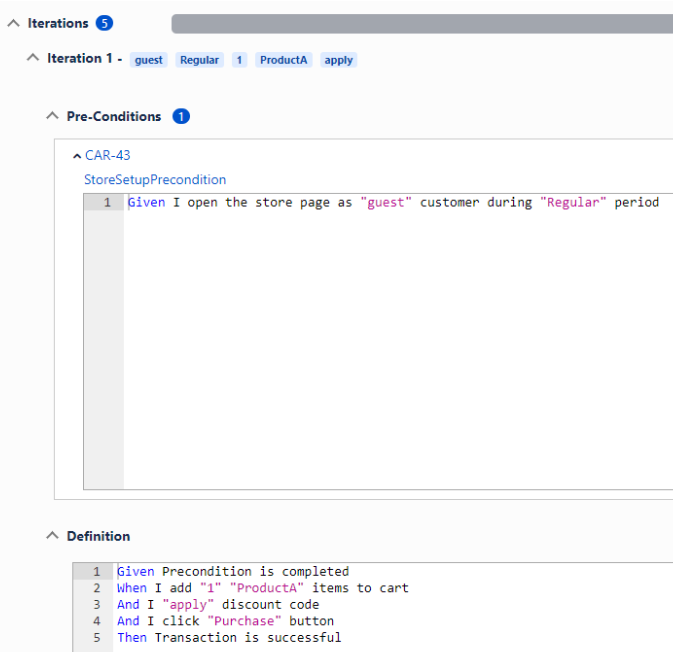Click line number 2 in Definition gutter
The image size is (678, 652).
coord(96,588)
